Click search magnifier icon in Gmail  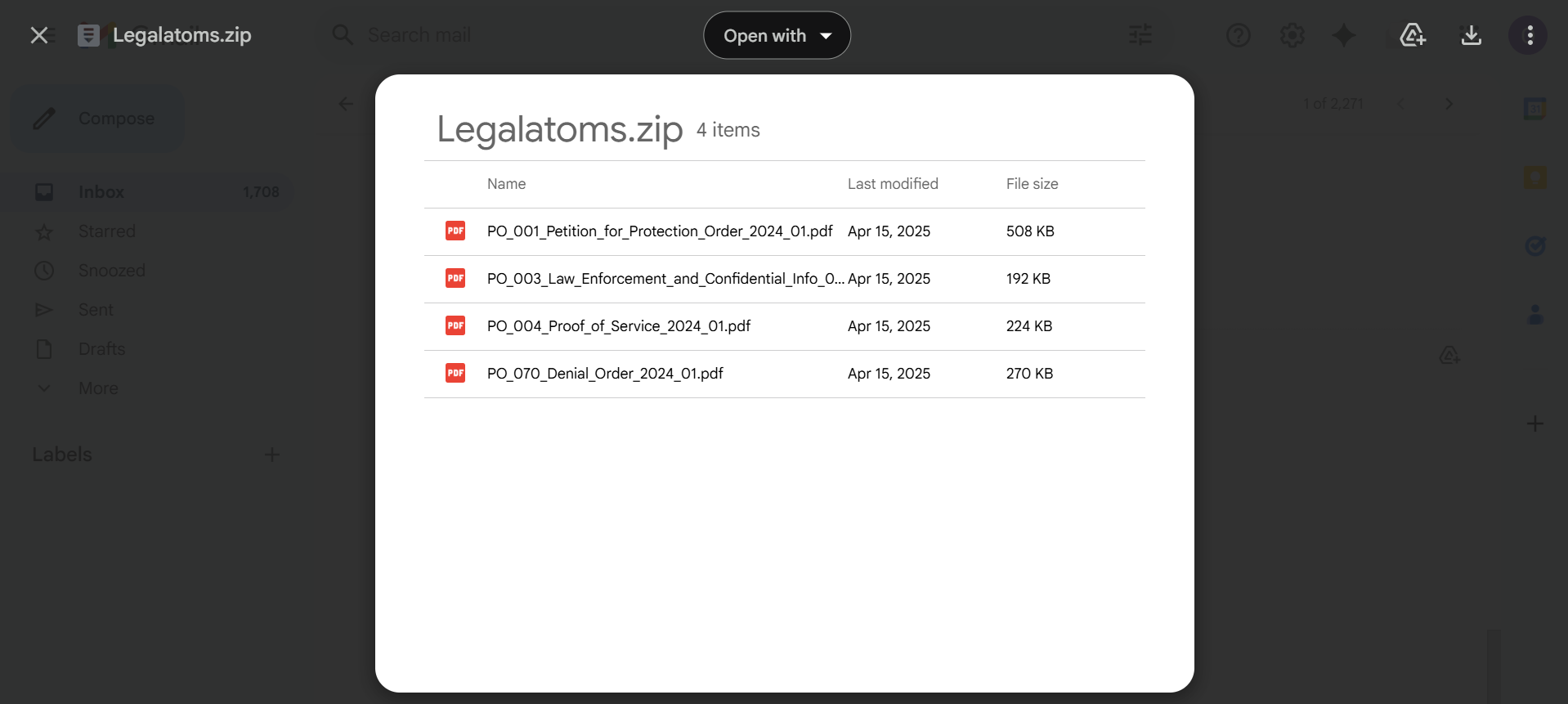coord(343,35)
